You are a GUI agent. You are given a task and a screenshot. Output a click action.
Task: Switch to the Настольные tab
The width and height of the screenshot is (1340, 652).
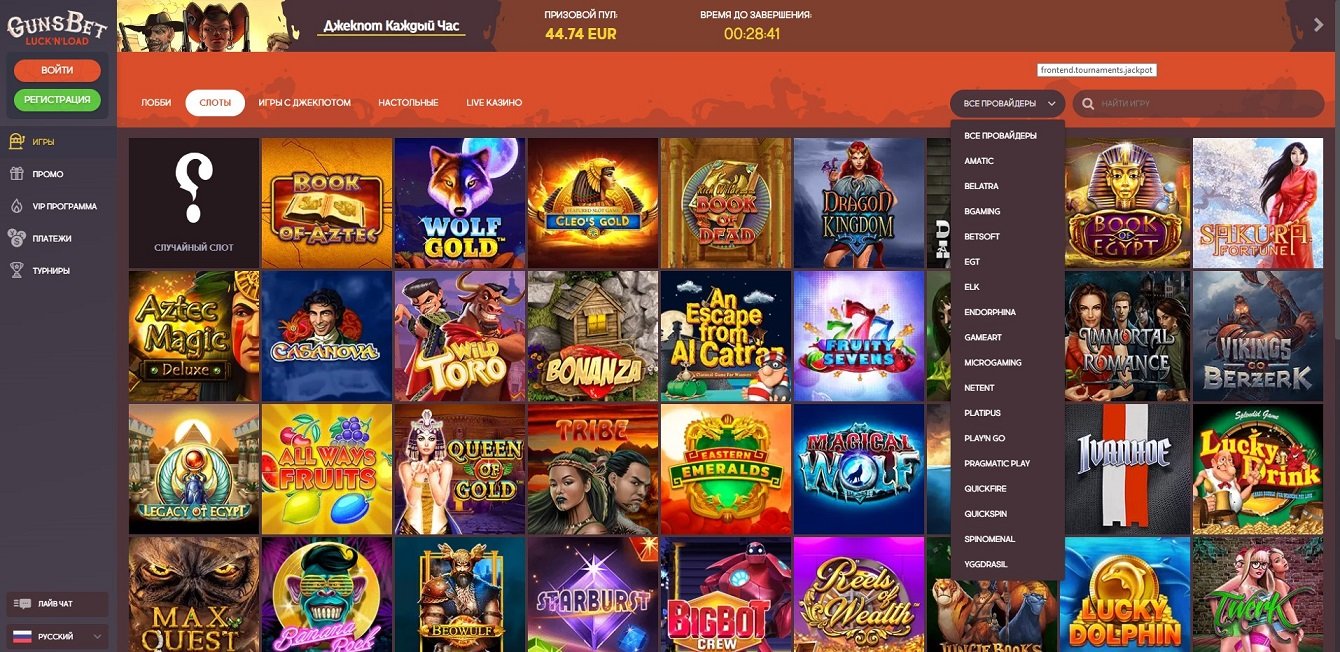408,103
